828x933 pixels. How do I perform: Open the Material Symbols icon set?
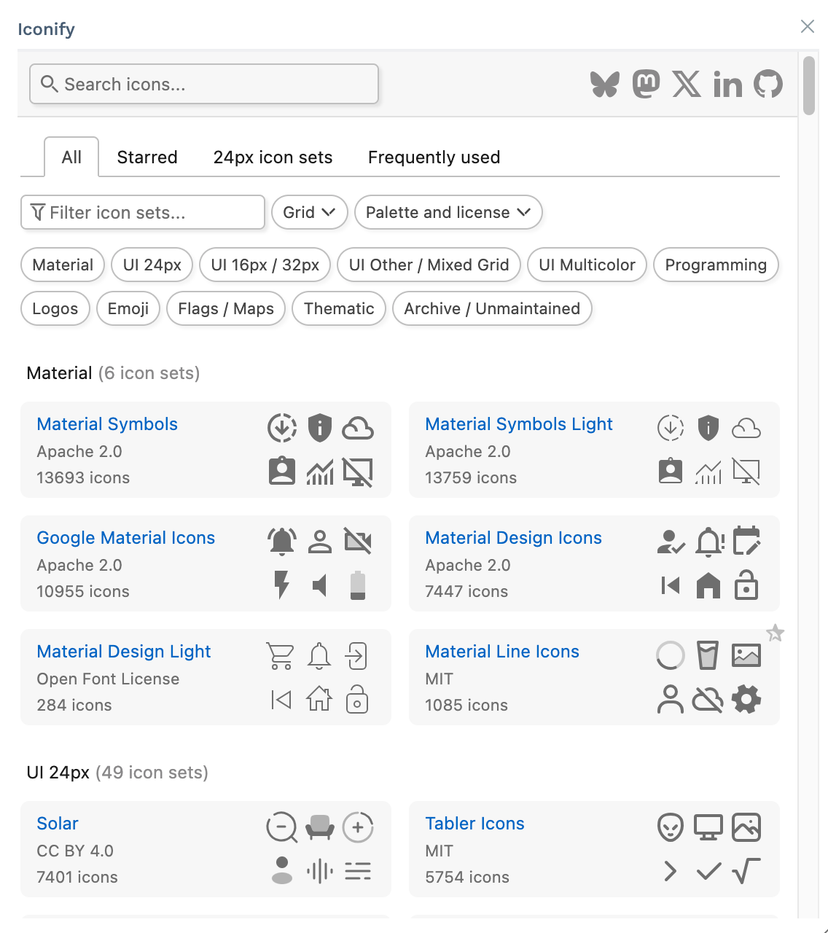107,424
